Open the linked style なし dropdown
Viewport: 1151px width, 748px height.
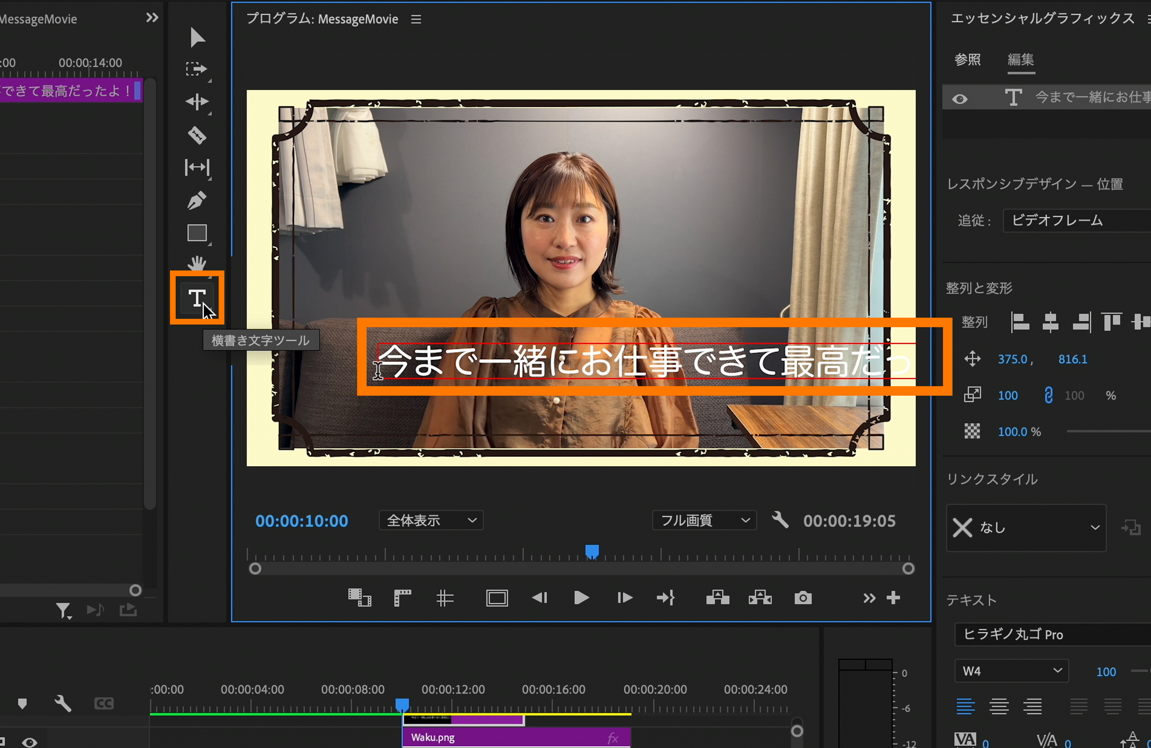click(x=1026, y=527)
